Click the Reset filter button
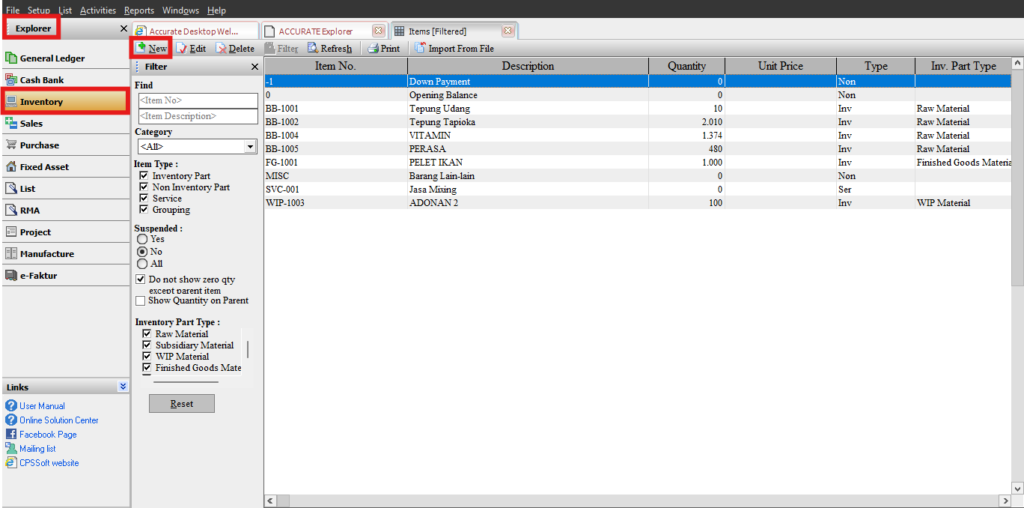The image size is (1024, 508). click(182, 404)
